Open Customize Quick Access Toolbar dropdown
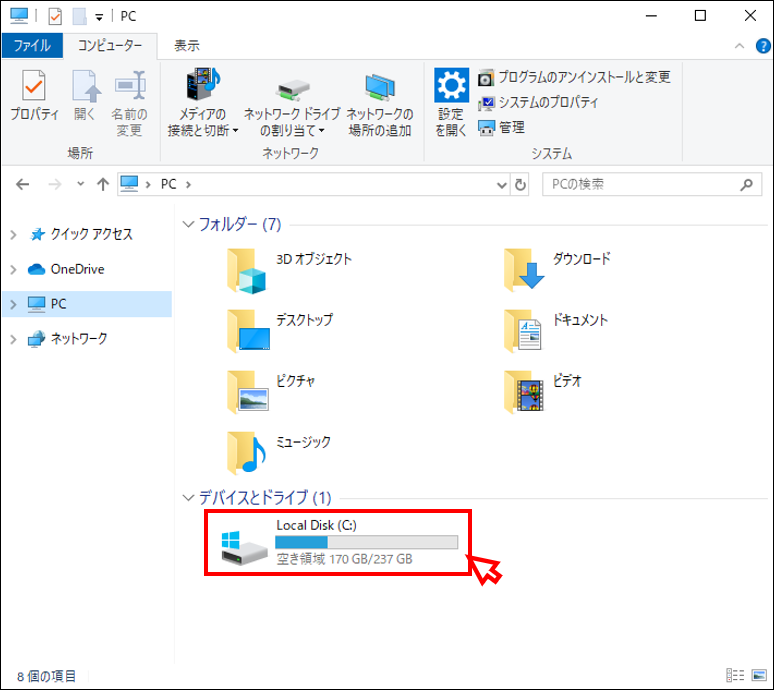The height and width of the screenshot is (690, 774). [x=99, y=17]
